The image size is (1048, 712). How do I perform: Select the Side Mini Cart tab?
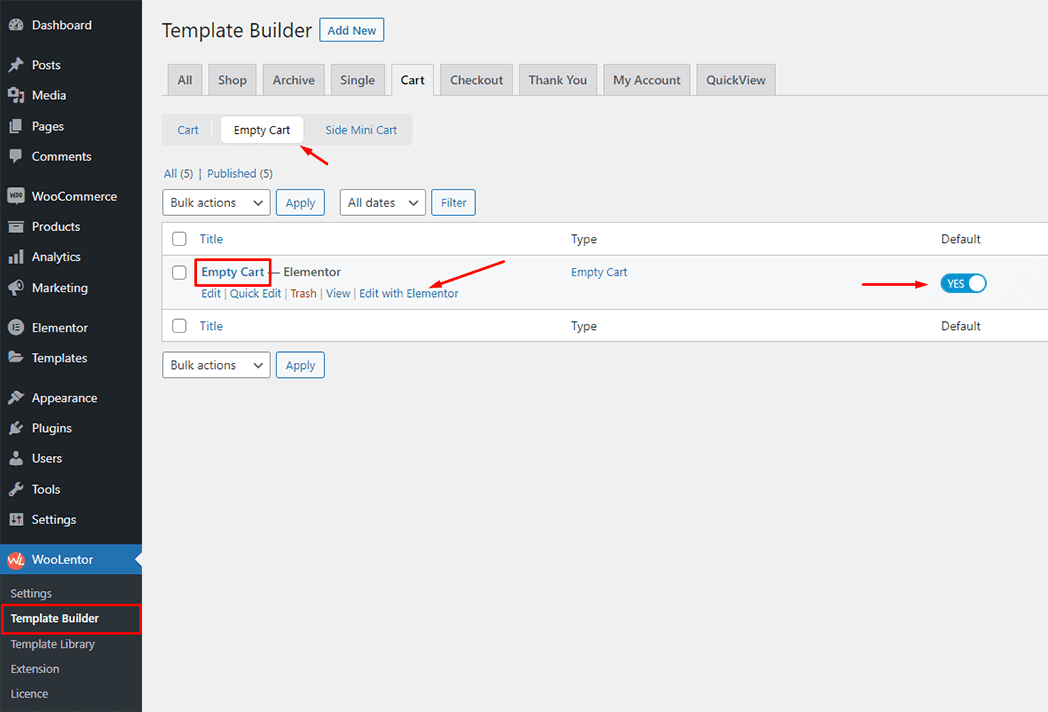coord(360,129)
